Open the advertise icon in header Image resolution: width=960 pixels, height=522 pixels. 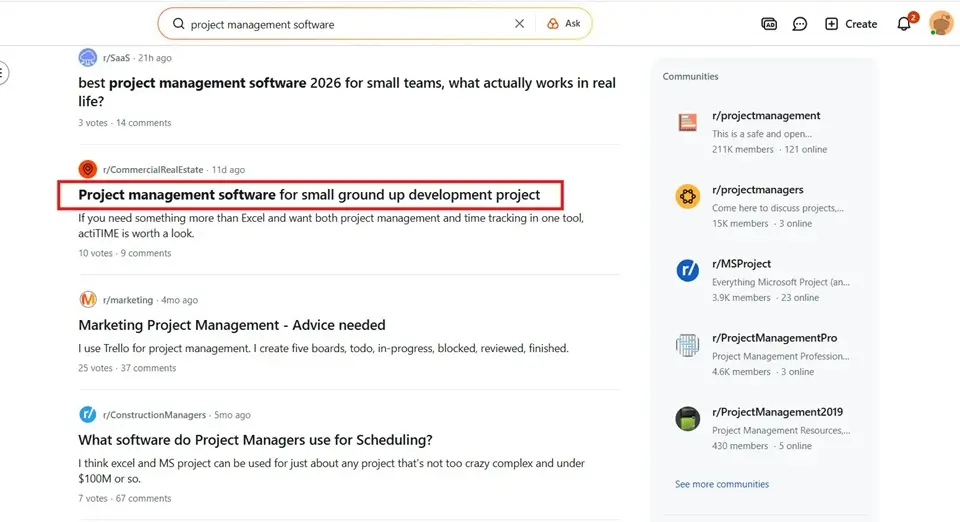tap(769, 24)
